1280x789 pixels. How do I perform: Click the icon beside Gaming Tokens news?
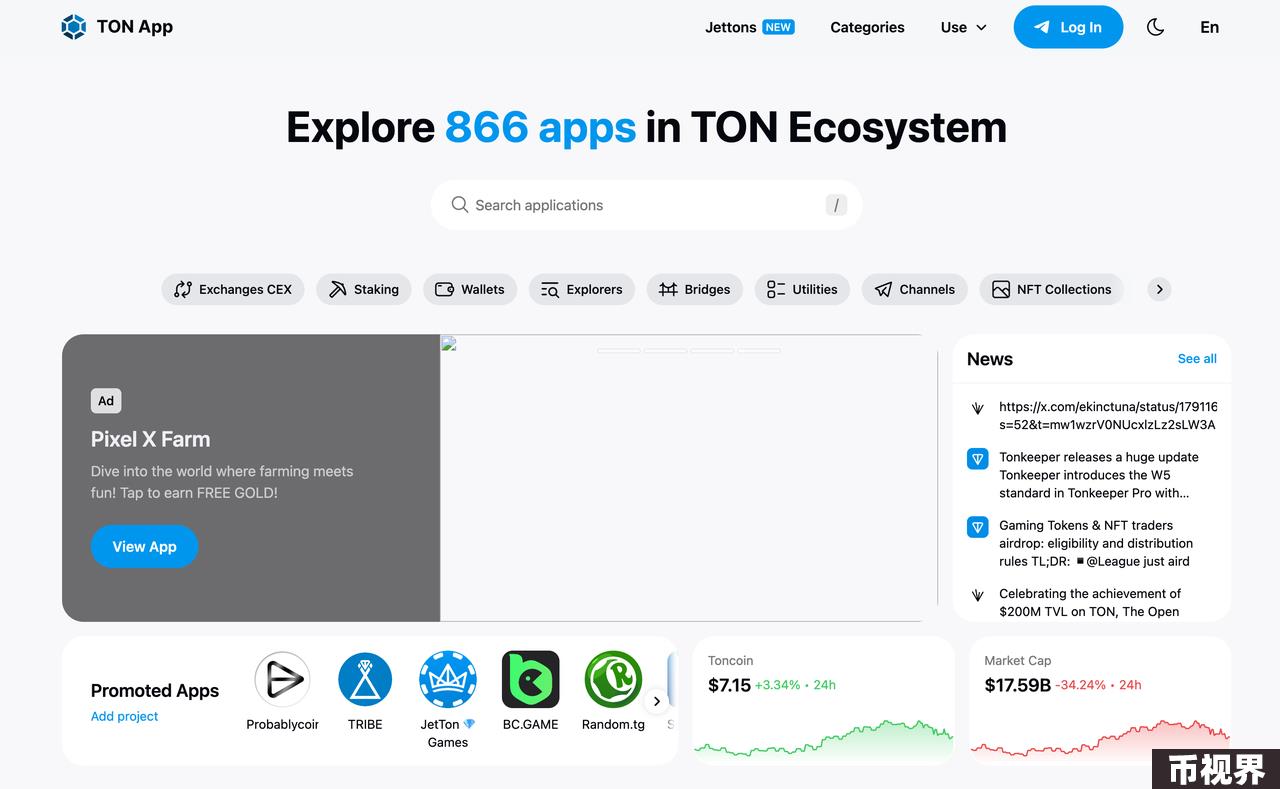point(978,527)
